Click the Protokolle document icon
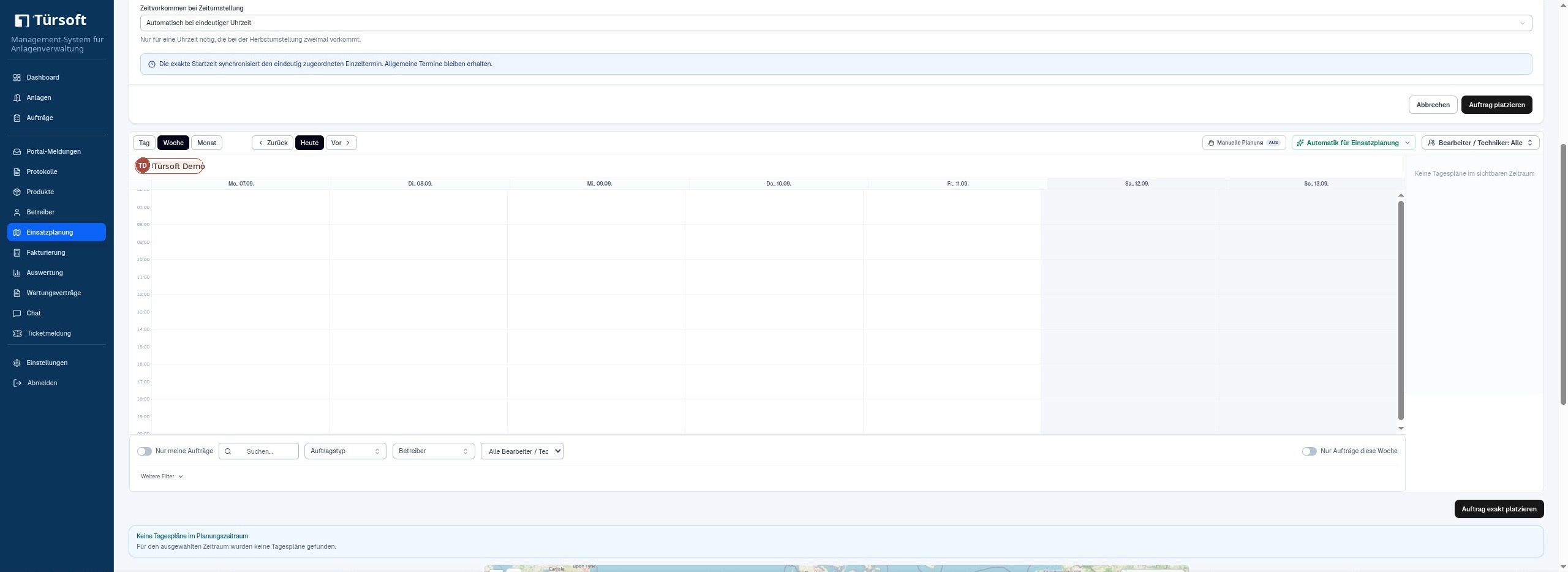This screenshot has height=572, width=1568. [17, 172]
